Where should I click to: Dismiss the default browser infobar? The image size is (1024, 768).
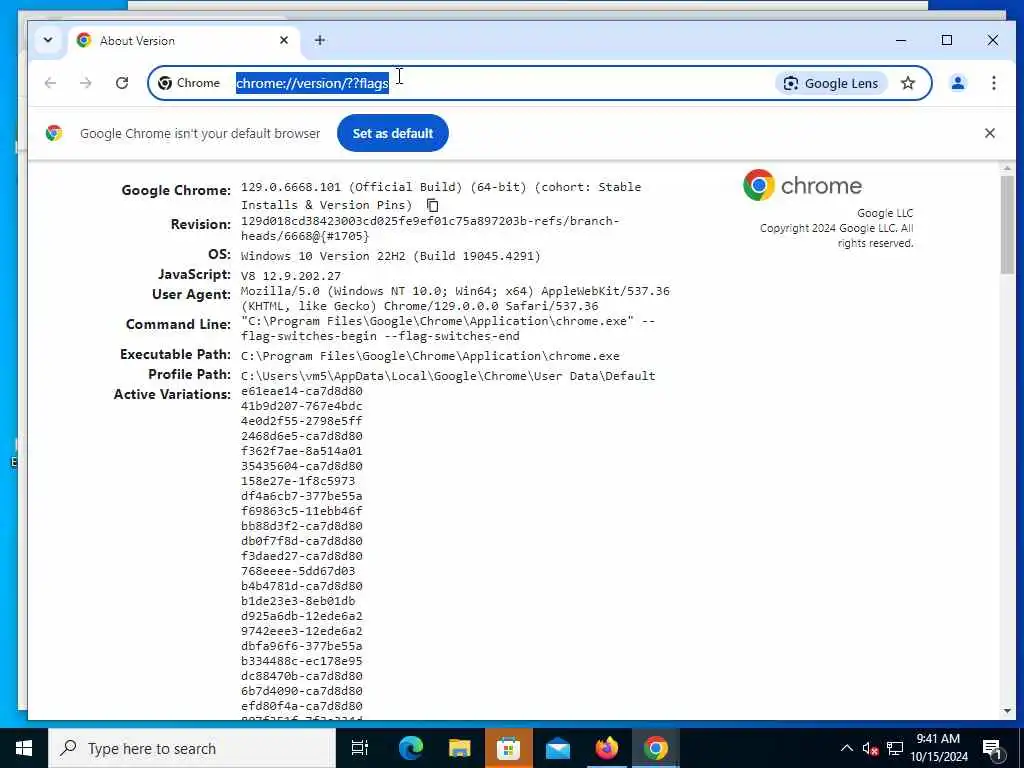click(x=989, y=133)
